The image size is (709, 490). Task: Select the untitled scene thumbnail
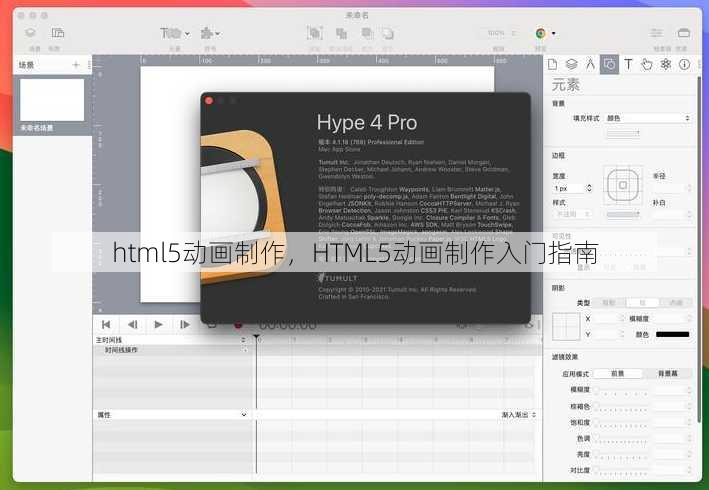click(52, 100)
